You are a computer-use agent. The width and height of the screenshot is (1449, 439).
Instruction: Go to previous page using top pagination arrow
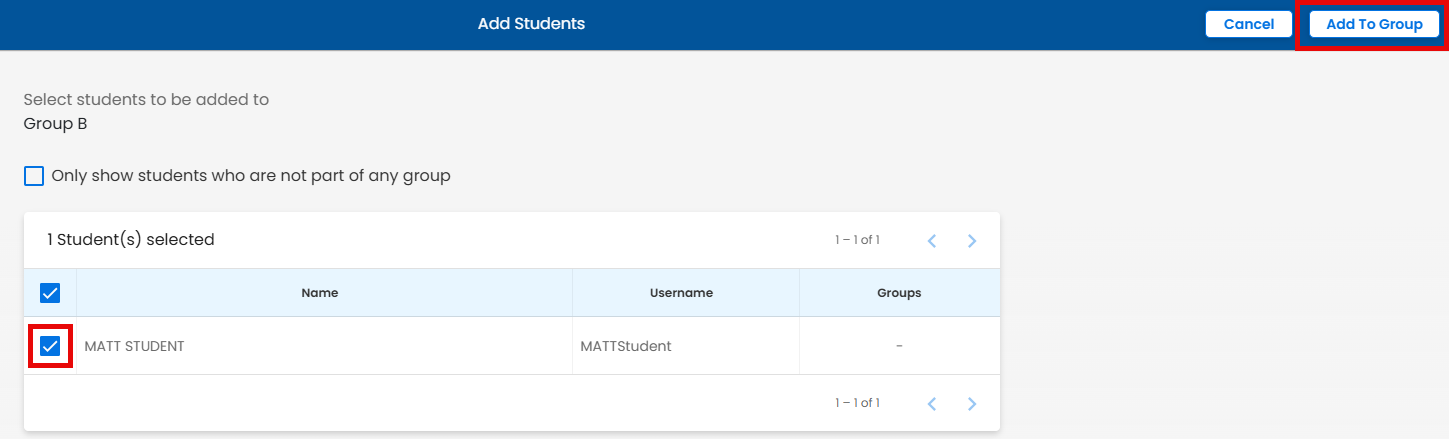tap(931, 241)
